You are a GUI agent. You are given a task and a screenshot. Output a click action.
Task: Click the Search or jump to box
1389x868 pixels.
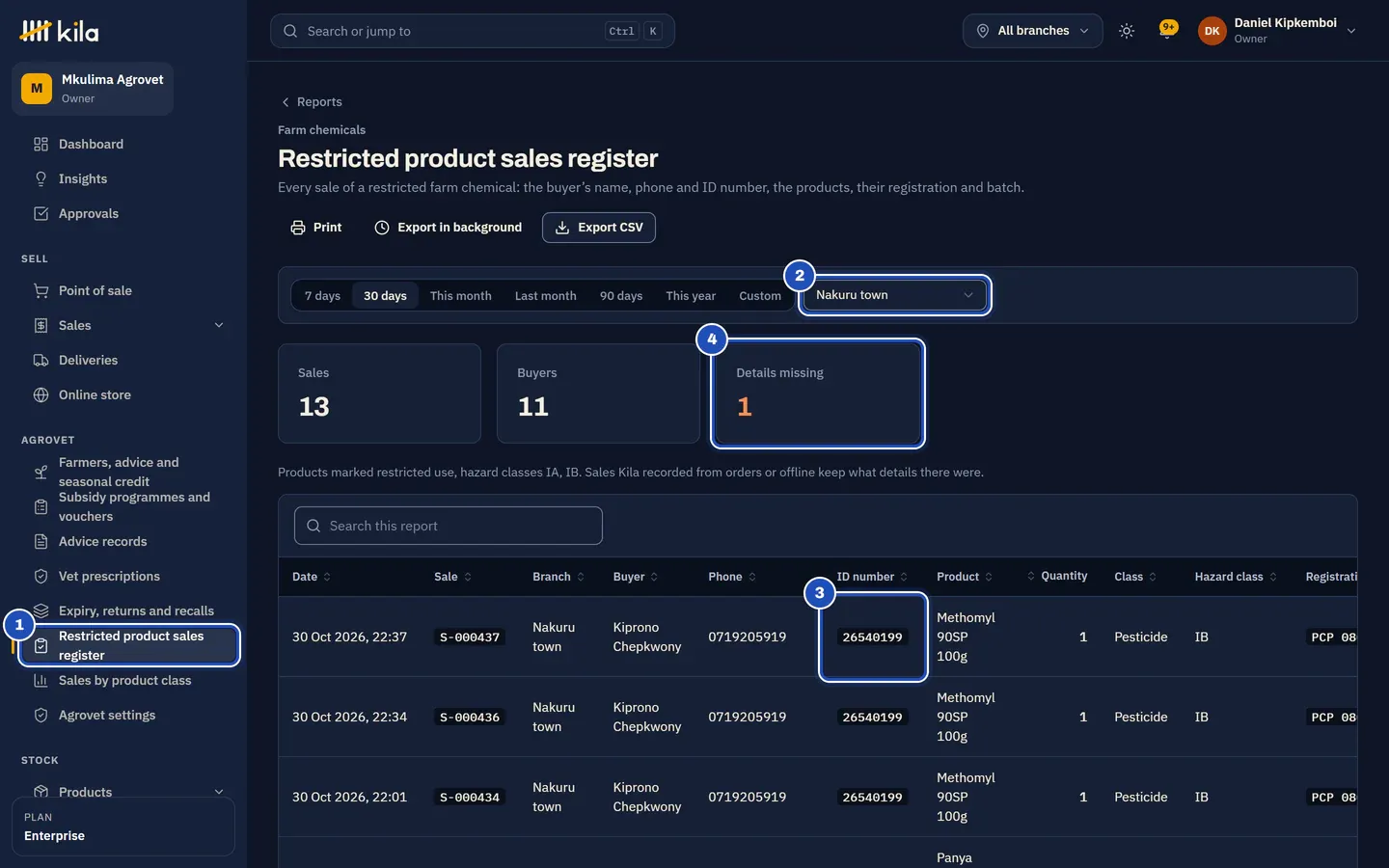click(473, 31)
